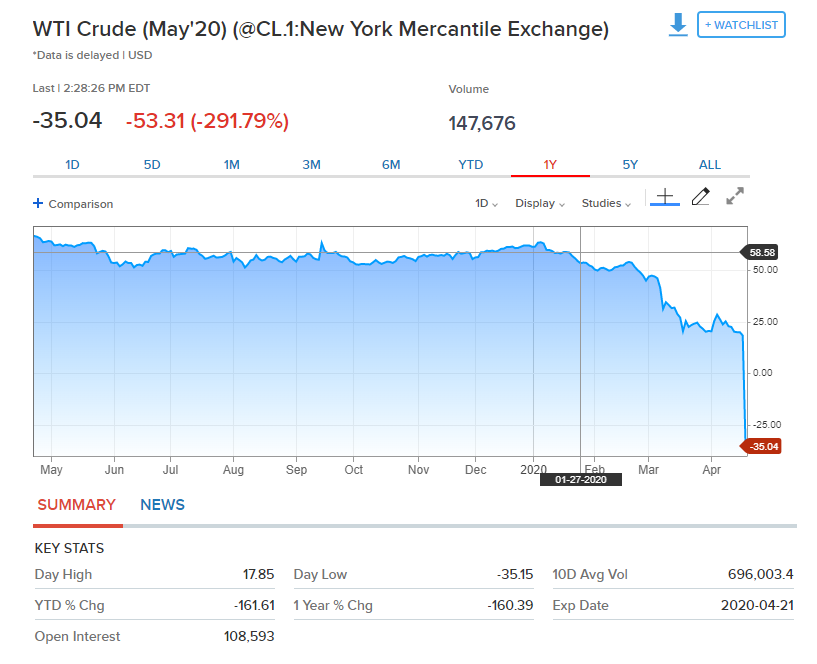Click the plus icon beside Comparison
The width and height of the screenshot is (817, 664).
tap(38, 203)
